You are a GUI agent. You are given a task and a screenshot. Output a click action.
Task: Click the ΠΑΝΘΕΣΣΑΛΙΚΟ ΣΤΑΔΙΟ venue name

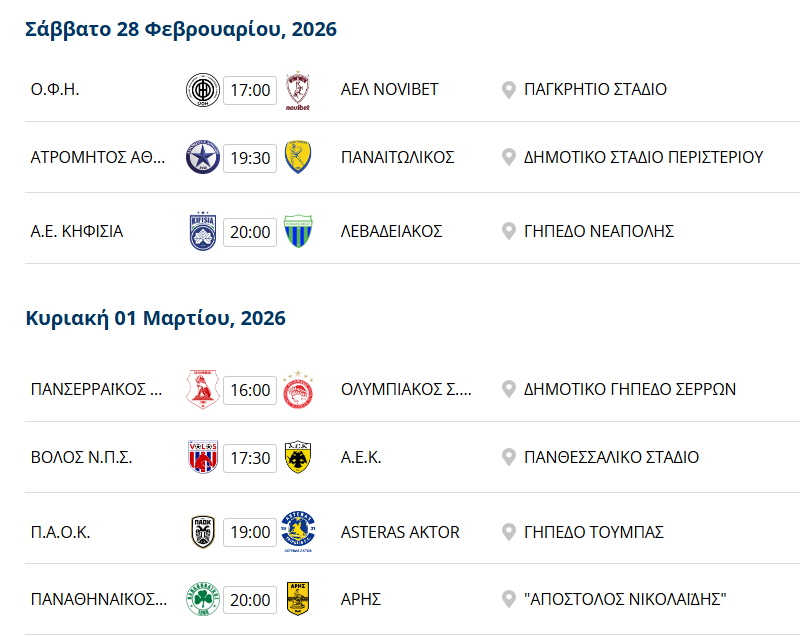[611, 458]
